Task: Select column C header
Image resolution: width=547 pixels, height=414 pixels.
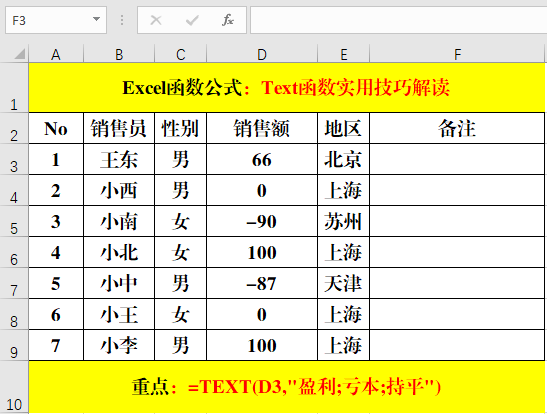Action: click(x=180, y=54)
